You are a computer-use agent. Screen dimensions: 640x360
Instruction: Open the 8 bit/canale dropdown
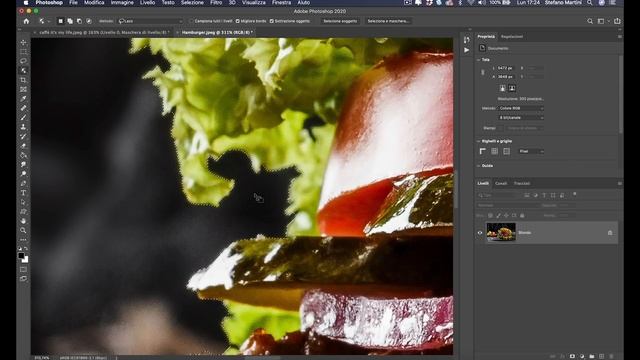[521, 118]
